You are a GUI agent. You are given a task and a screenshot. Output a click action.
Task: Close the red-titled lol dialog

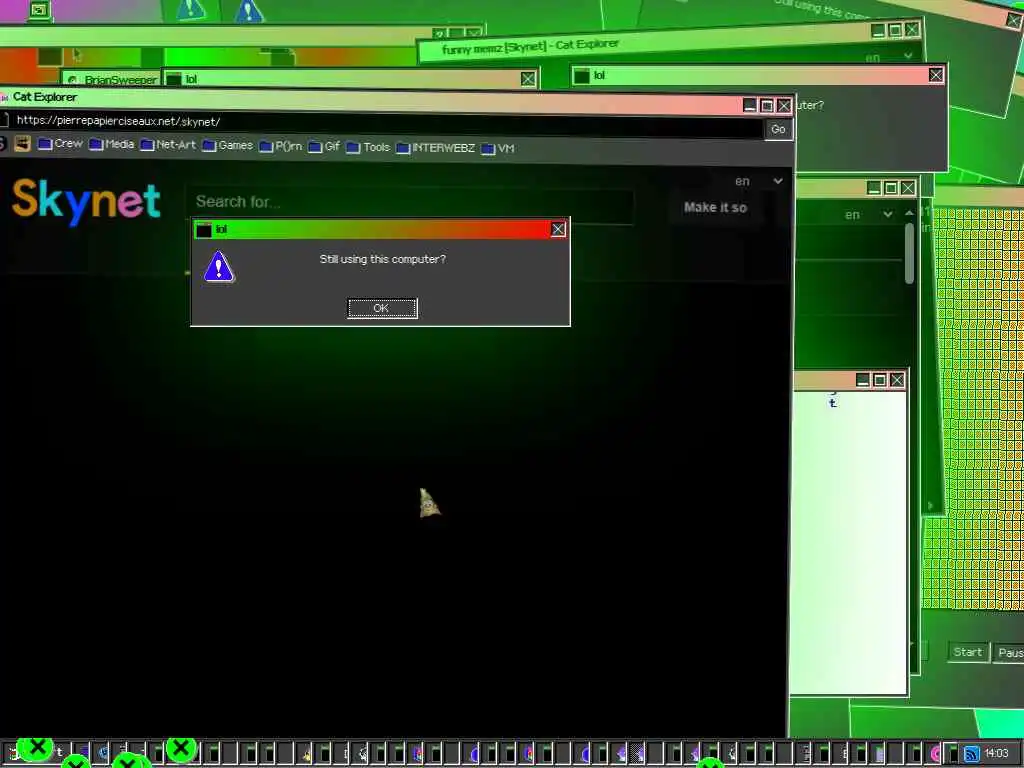tap(558, 229)
